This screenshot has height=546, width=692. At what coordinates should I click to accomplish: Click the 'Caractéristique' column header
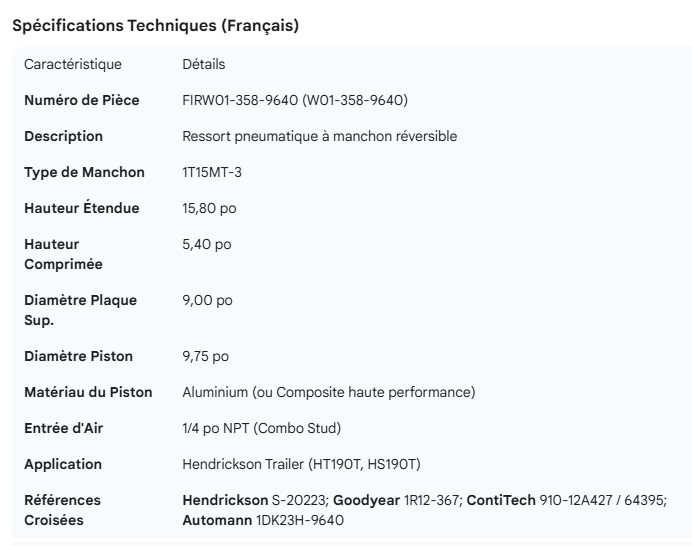73,65
